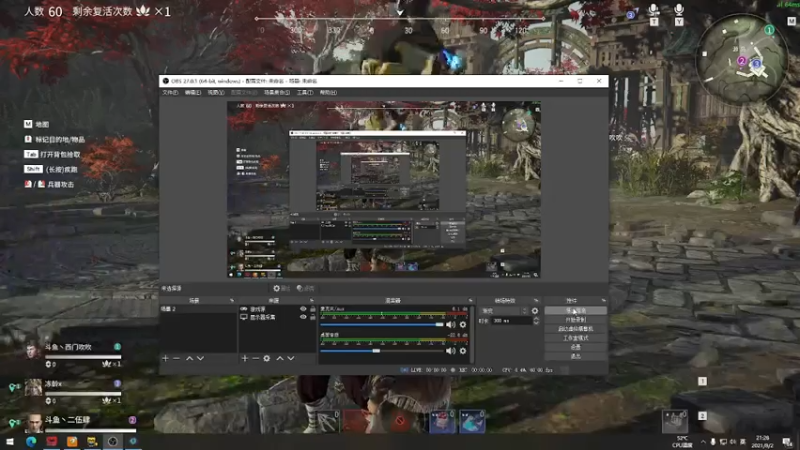Select the scene 2 list item
The image size is (800, 450).
198,309
